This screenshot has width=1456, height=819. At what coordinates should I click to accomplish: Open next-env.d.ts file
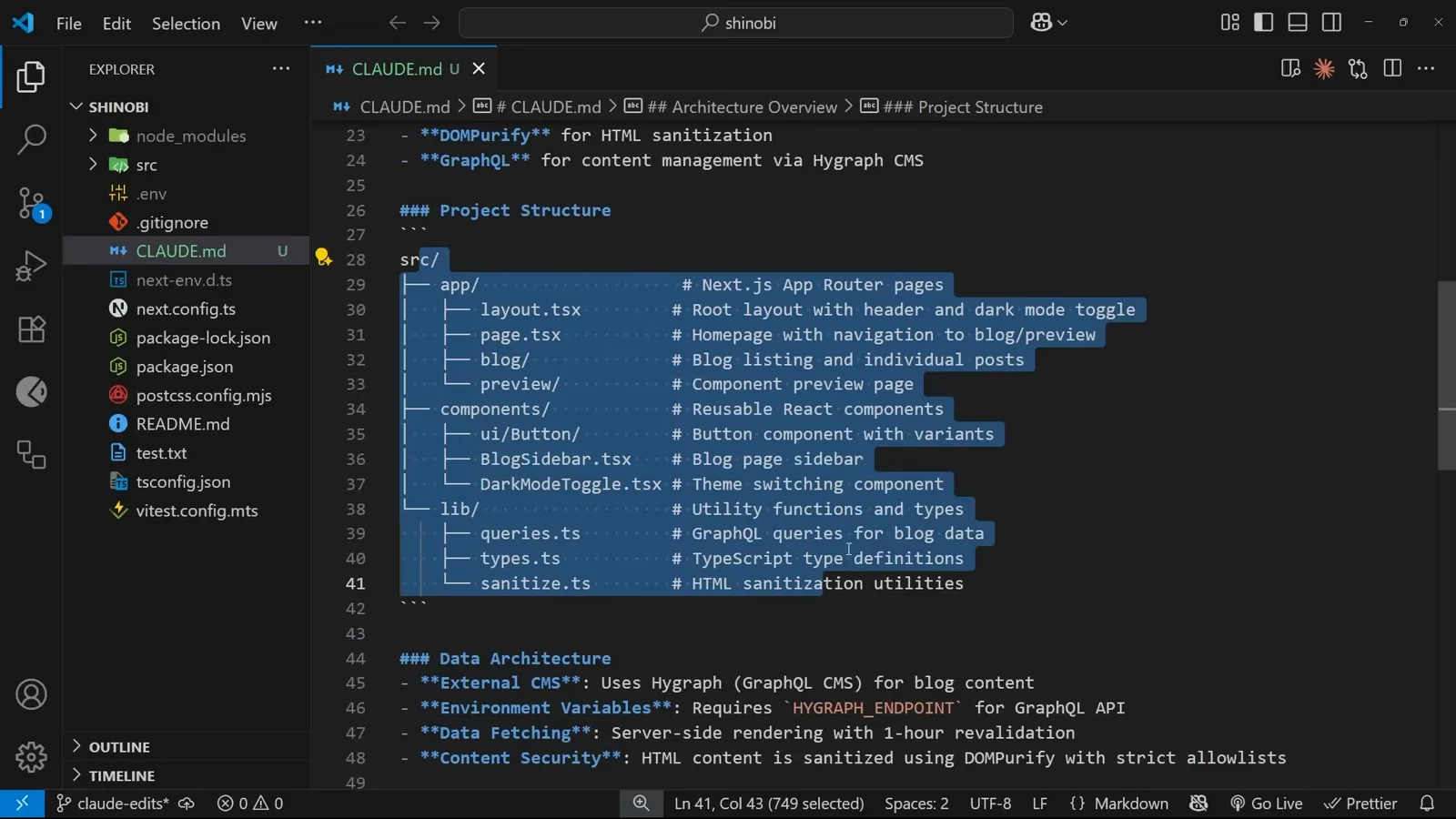(186, 280)
